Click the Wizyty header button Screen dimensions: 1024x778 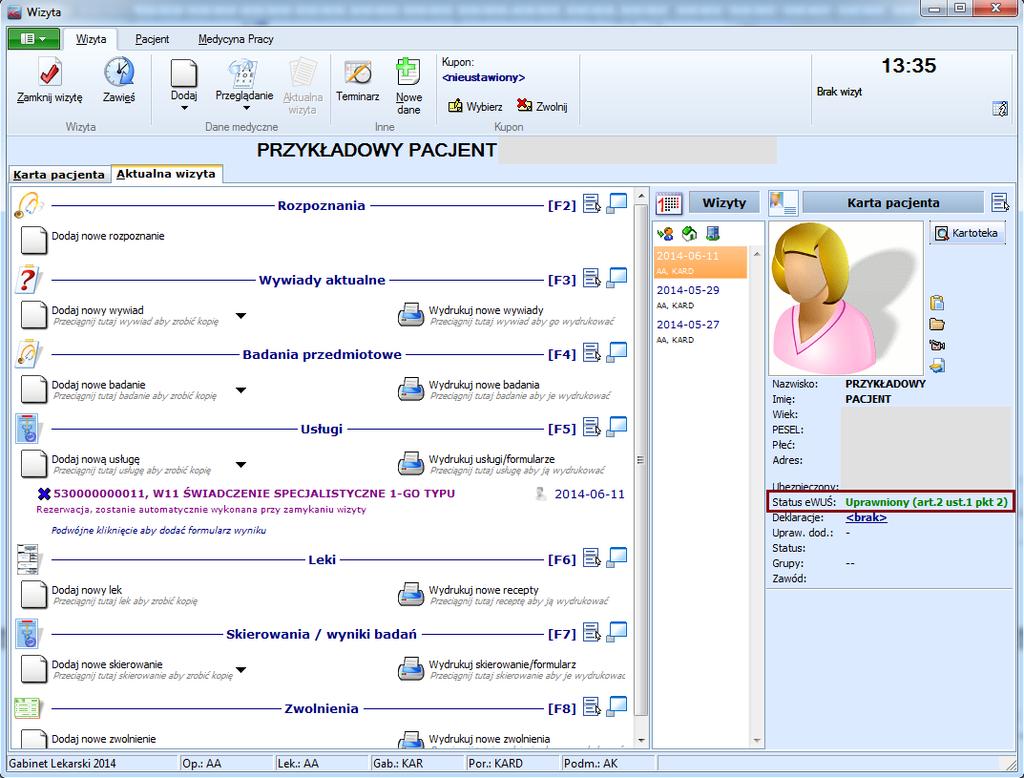[724, 203]
